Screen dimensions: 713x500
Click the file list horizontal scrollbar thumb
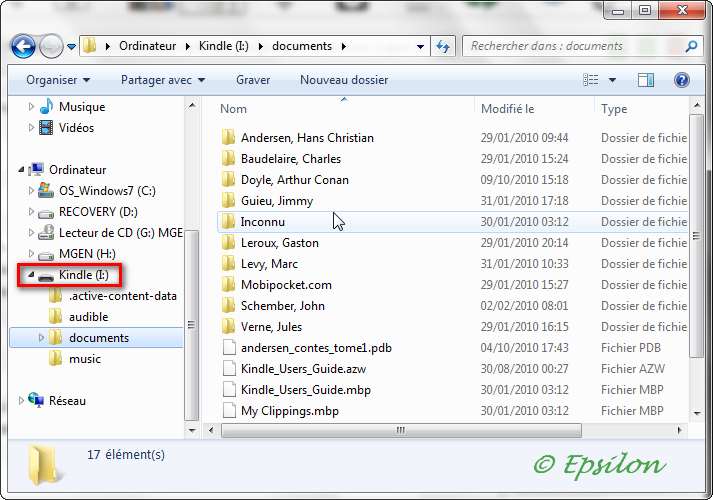click(x=401, y=430)
